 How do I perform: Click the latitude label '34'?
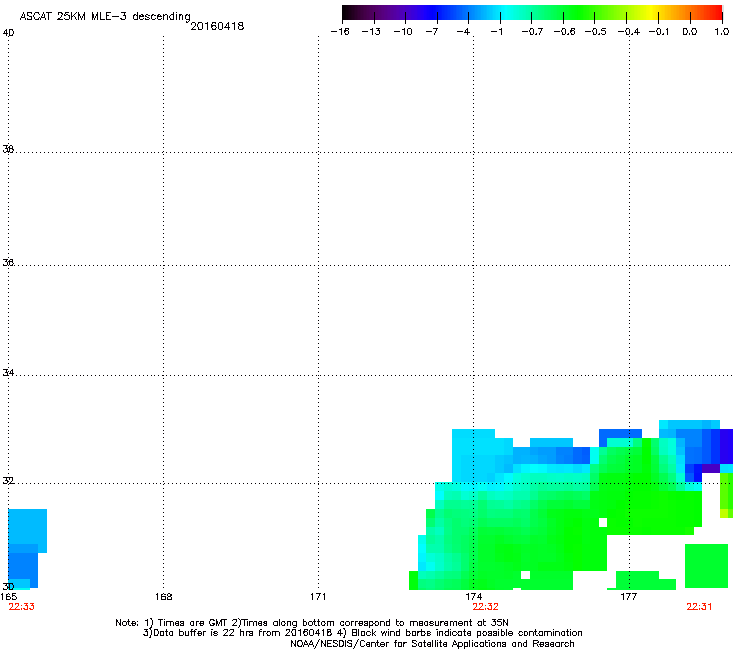pos(8,373)
